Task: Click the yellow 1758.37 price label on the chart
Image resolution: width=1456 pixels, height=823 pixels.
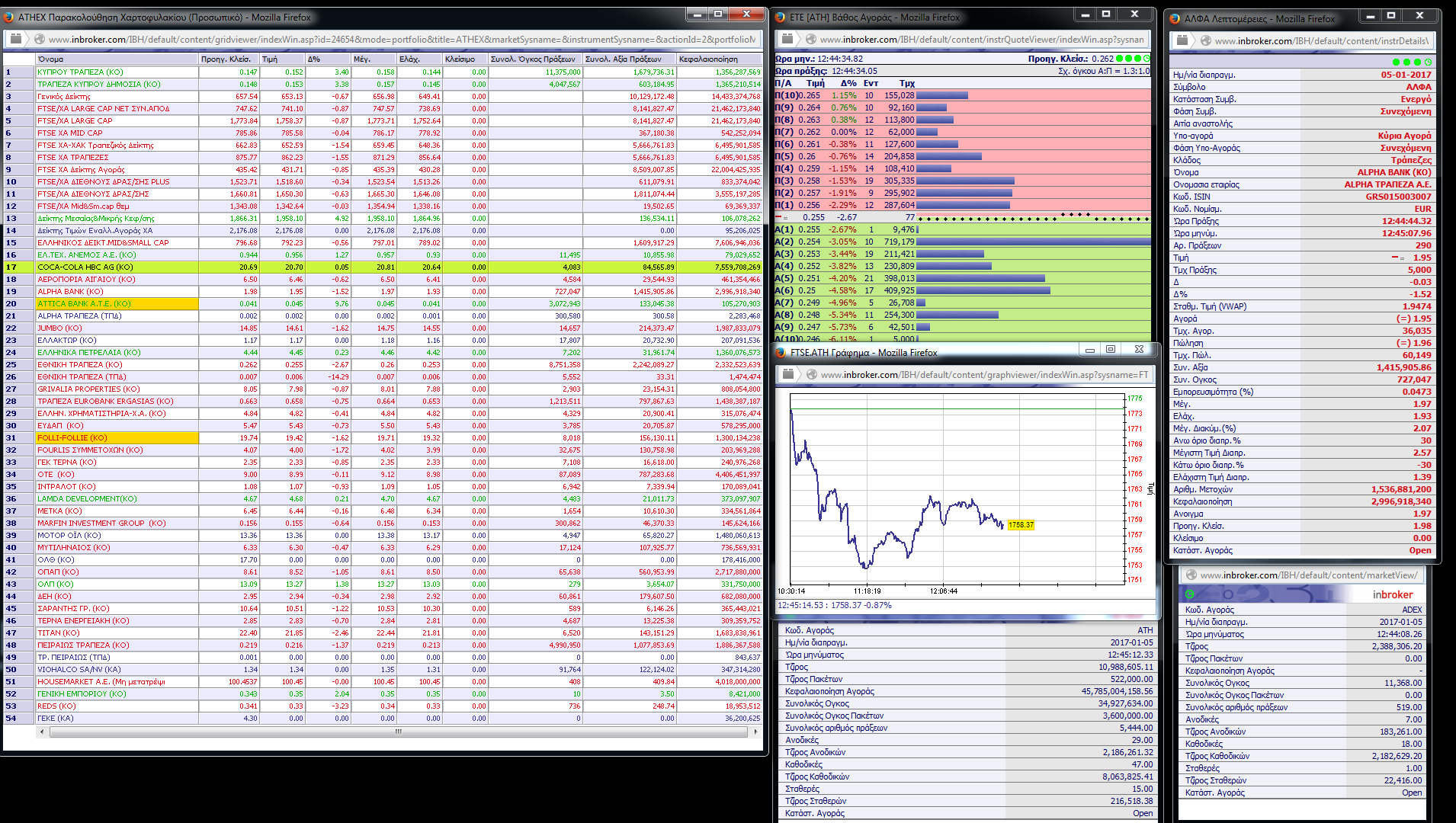Action: pos(1021,525)
